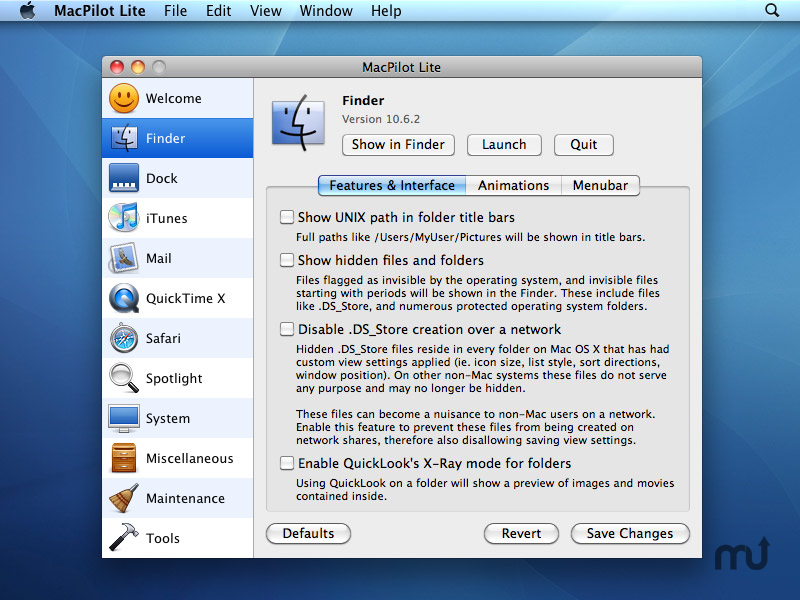
Task: Switch to the Features & Interface tab
Action: (x=392, y=185)
